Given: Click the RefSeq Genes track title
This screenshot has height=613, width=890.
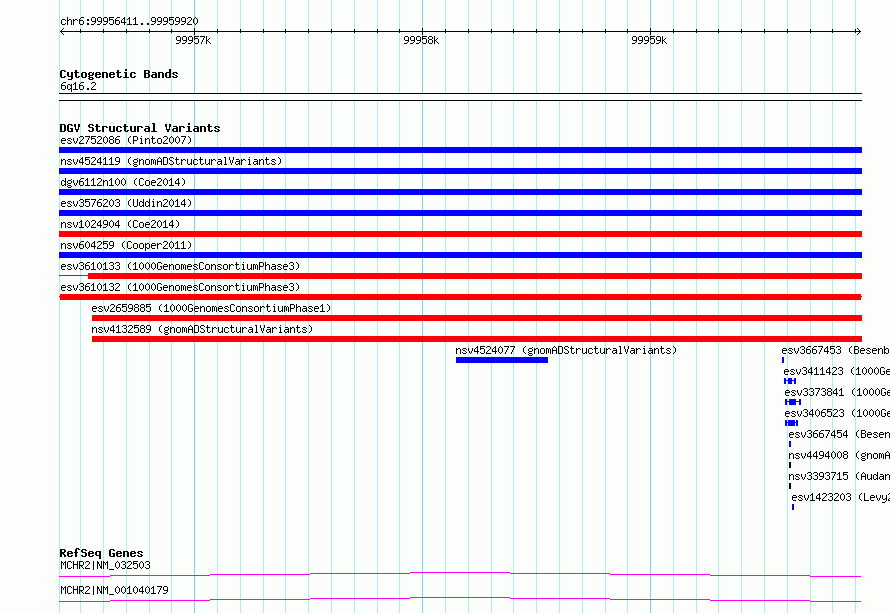Looking at the screenshot, I should click(101, 553).
